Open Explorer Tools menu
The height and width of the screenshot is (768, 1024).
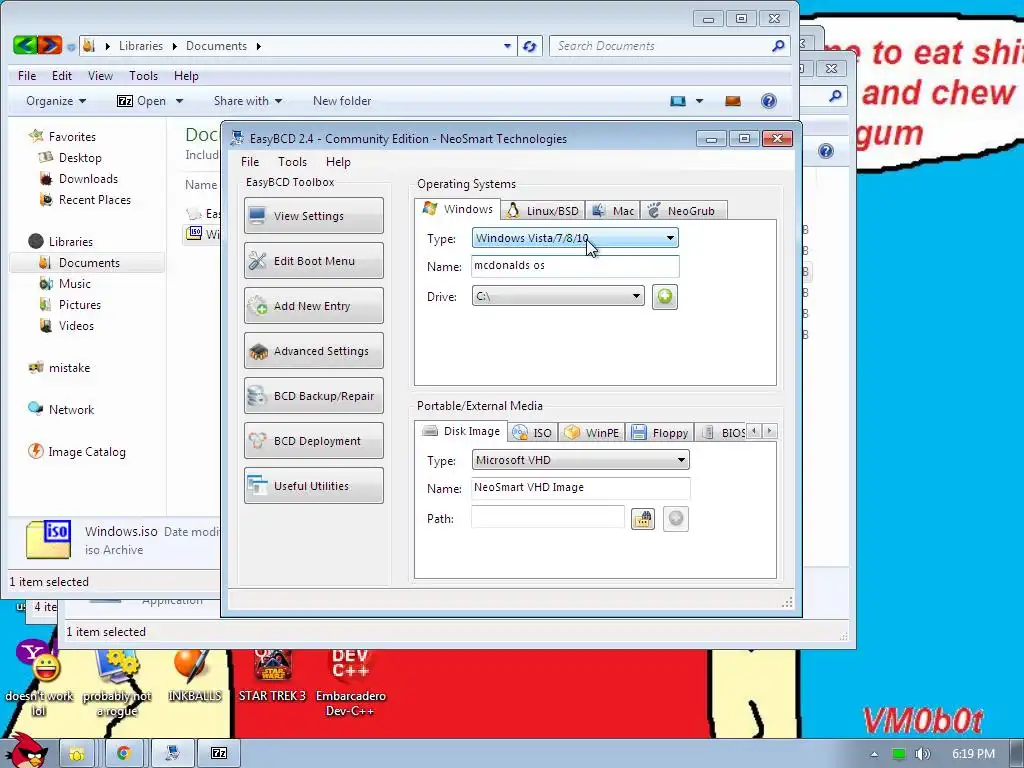[143, 76]
